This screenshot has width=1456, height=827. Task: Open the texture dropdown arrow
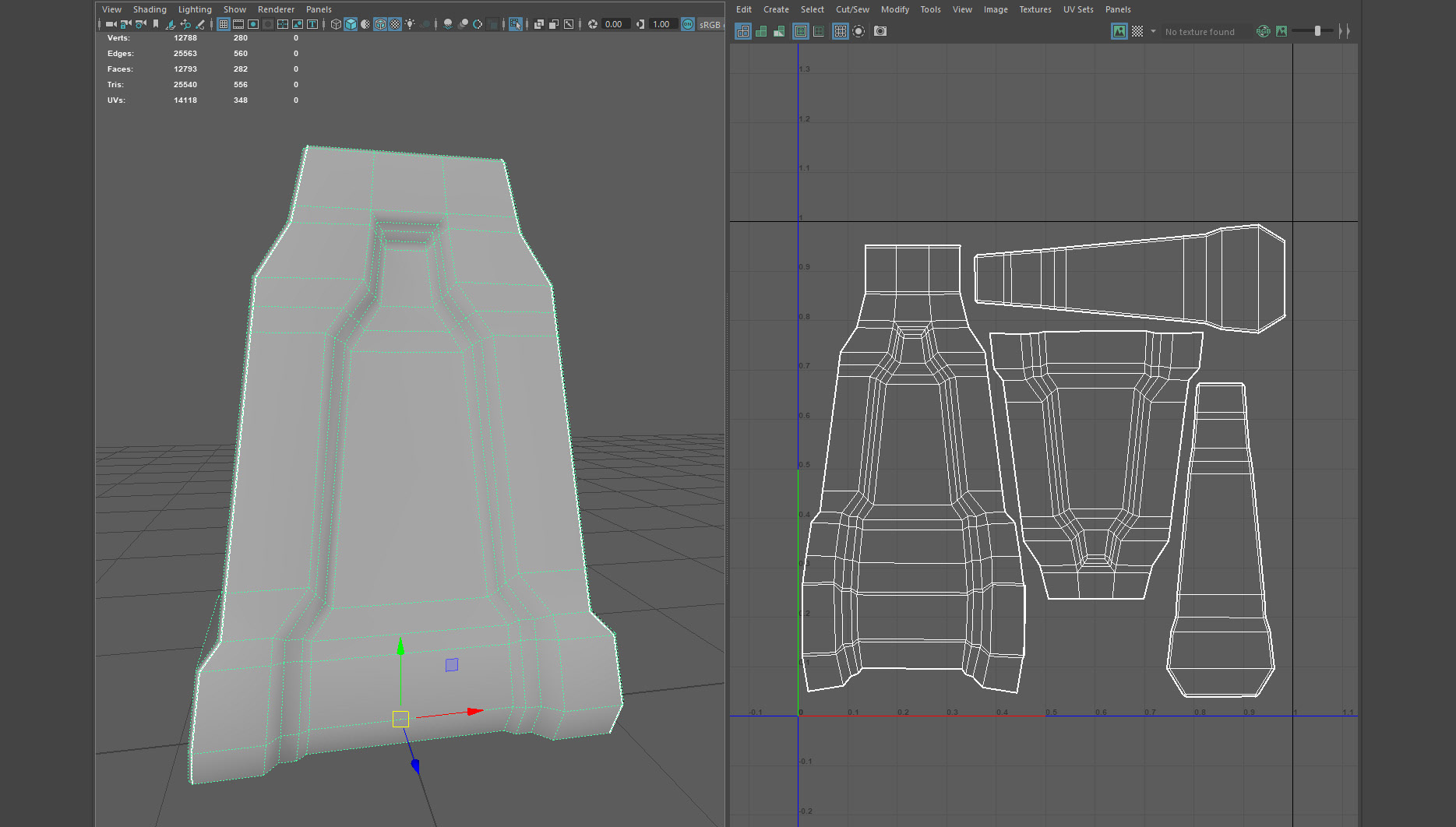[x=1153, y=31]
